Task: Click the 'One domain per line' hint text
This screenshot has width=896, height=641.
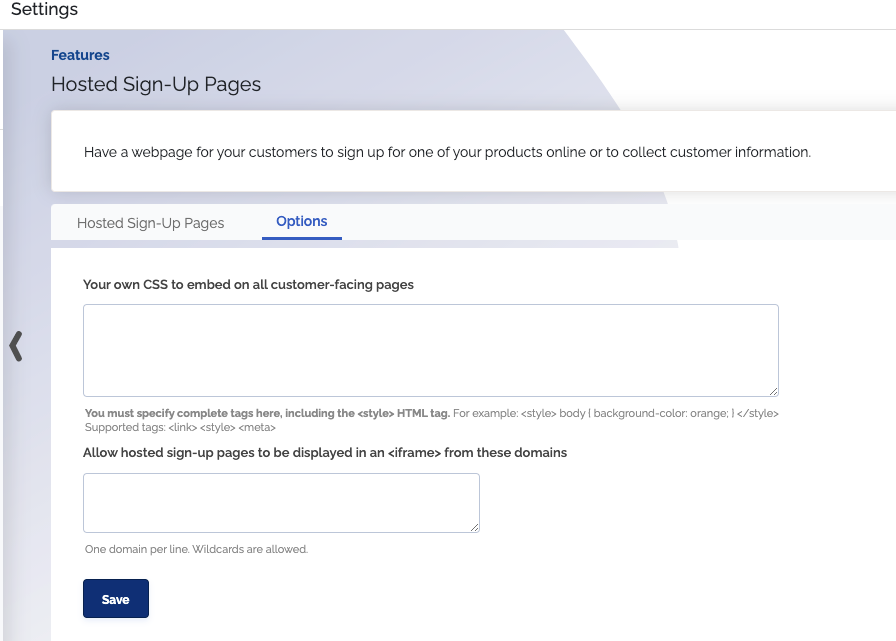Action: coord(196,549)
